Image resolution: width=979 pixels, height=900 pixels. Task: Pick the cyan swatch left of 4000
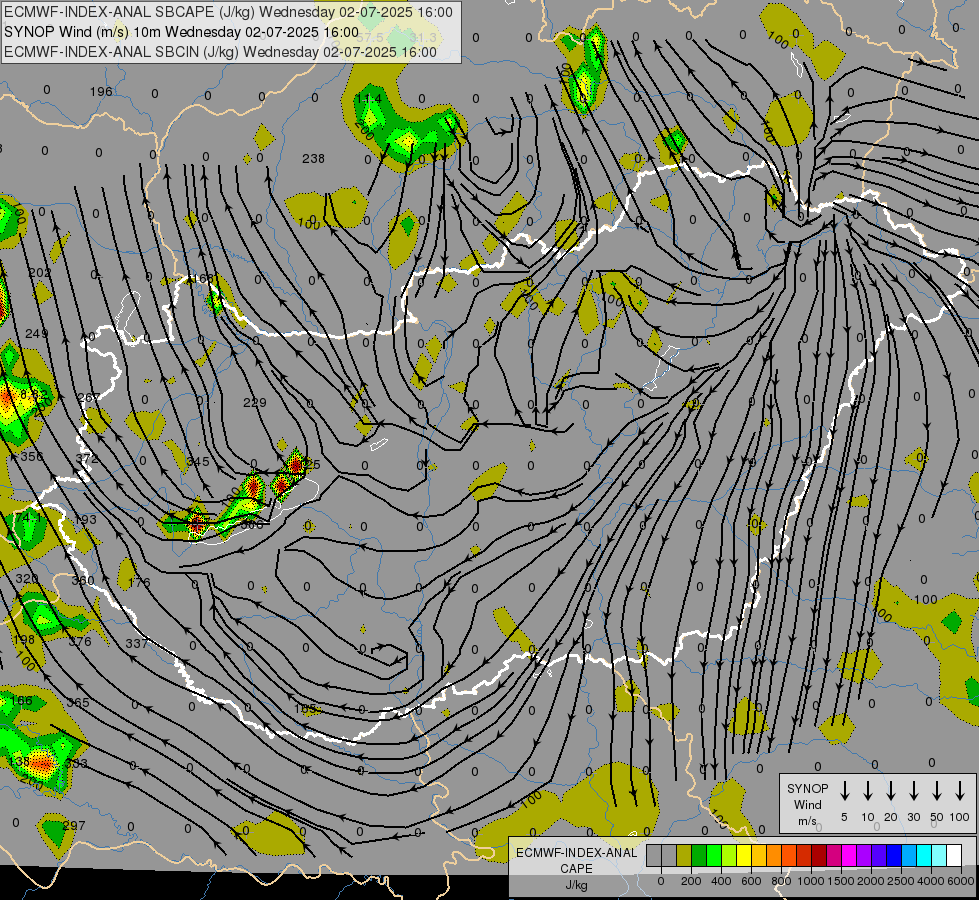click(924, 856)
